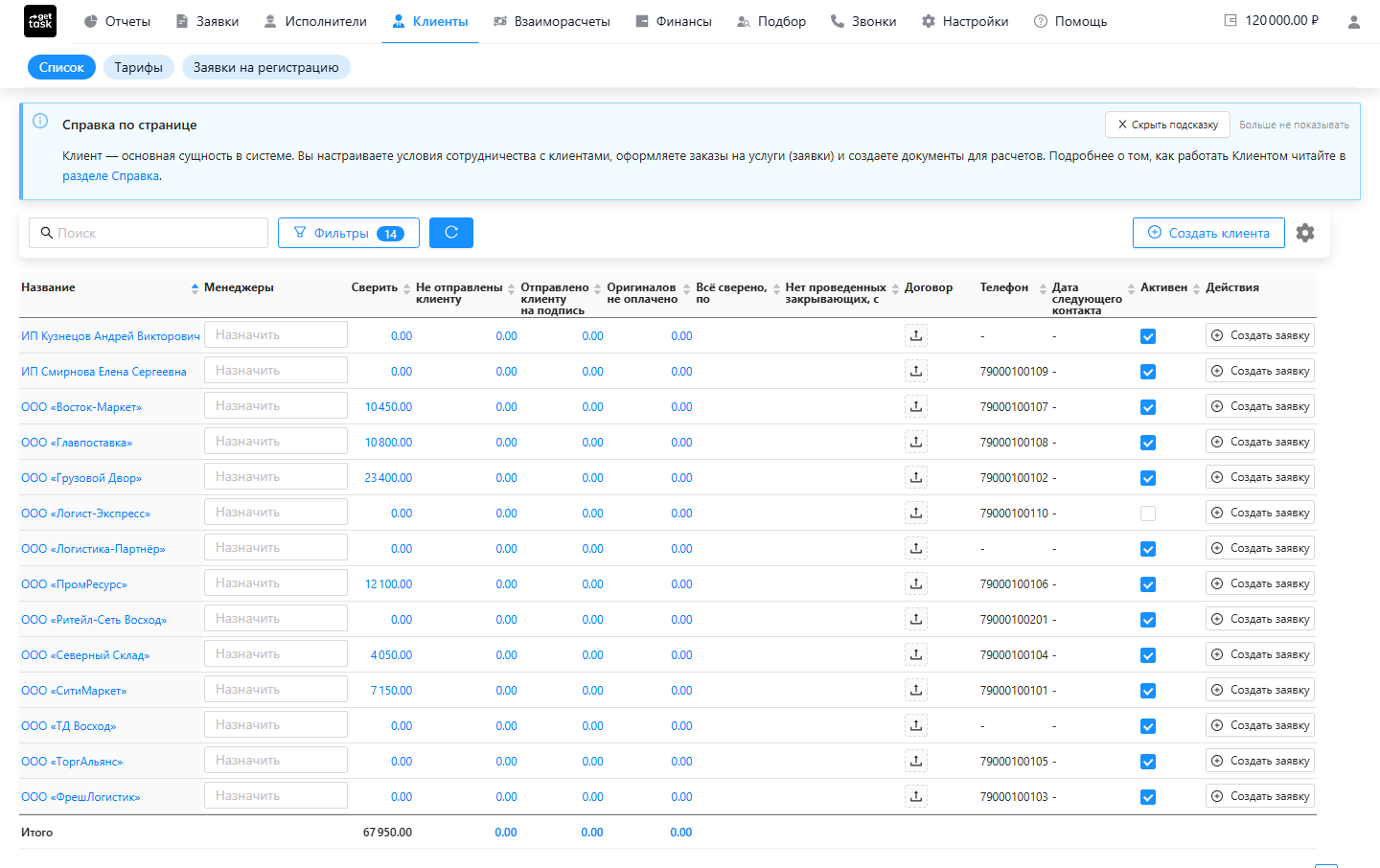Click info icon in Справка по странице
This screenshot has width=1380, height=868.
40,121
